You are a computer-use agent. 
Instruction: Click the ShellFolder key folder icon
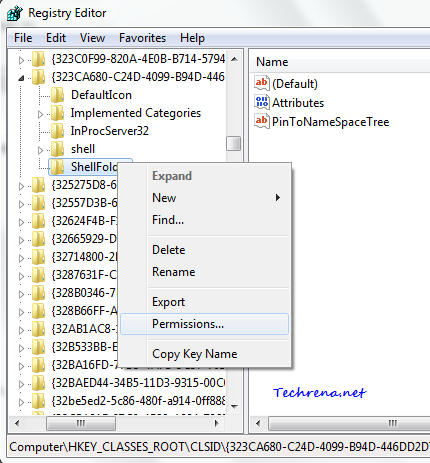click(58, 167)
